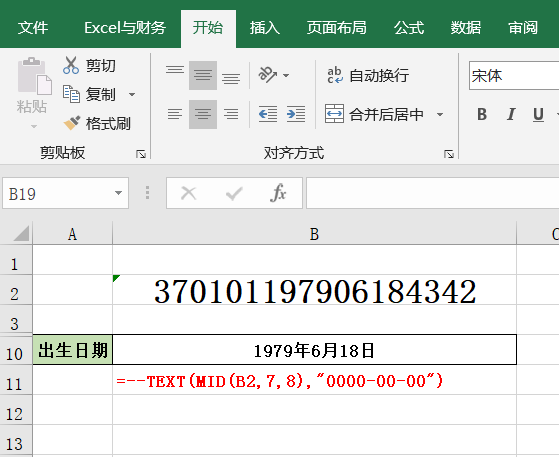This screenshot has width=559, height=457.
Task: Select cell with ID number 370101197906184342
Action: [x=314, y=290]
